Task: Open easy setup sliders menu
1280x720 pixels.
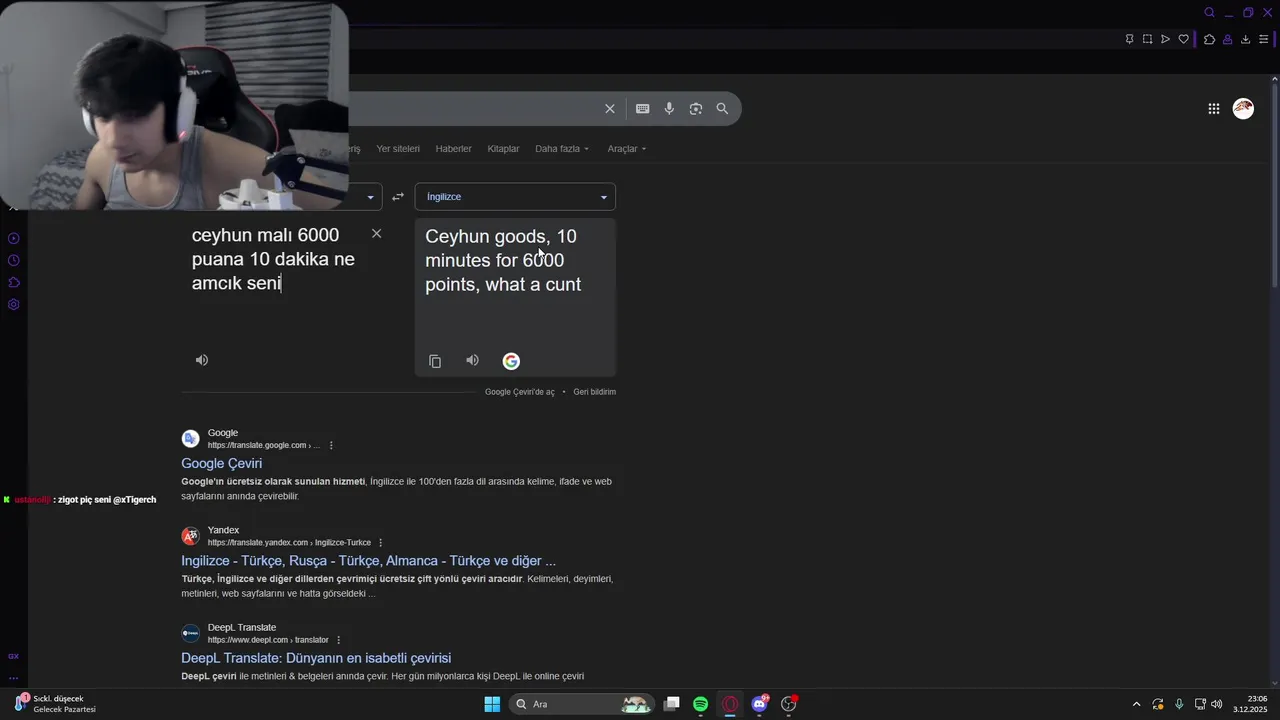Action: 1264,39
